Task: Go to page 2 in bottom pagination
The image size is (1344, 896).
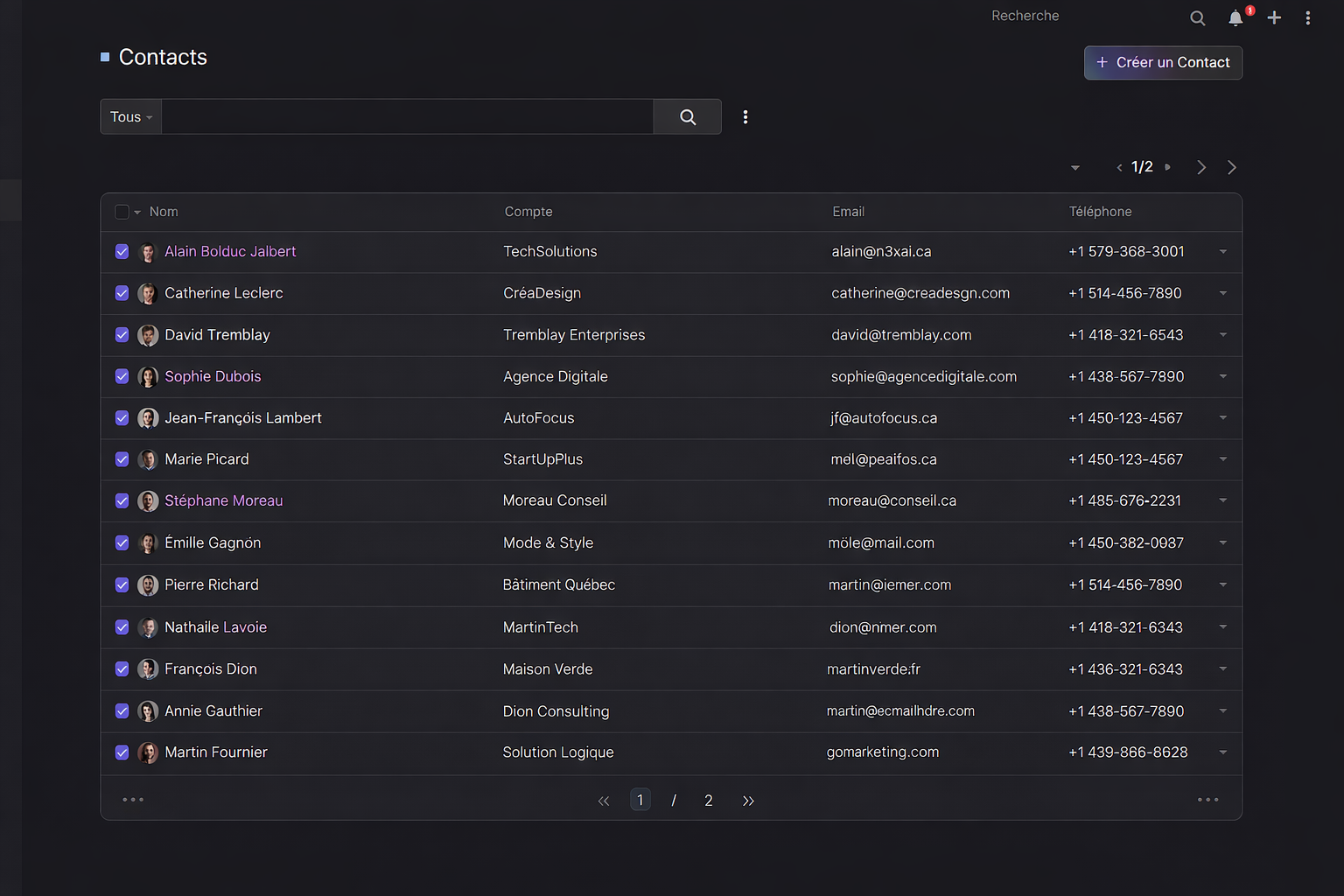Action: 708,801
